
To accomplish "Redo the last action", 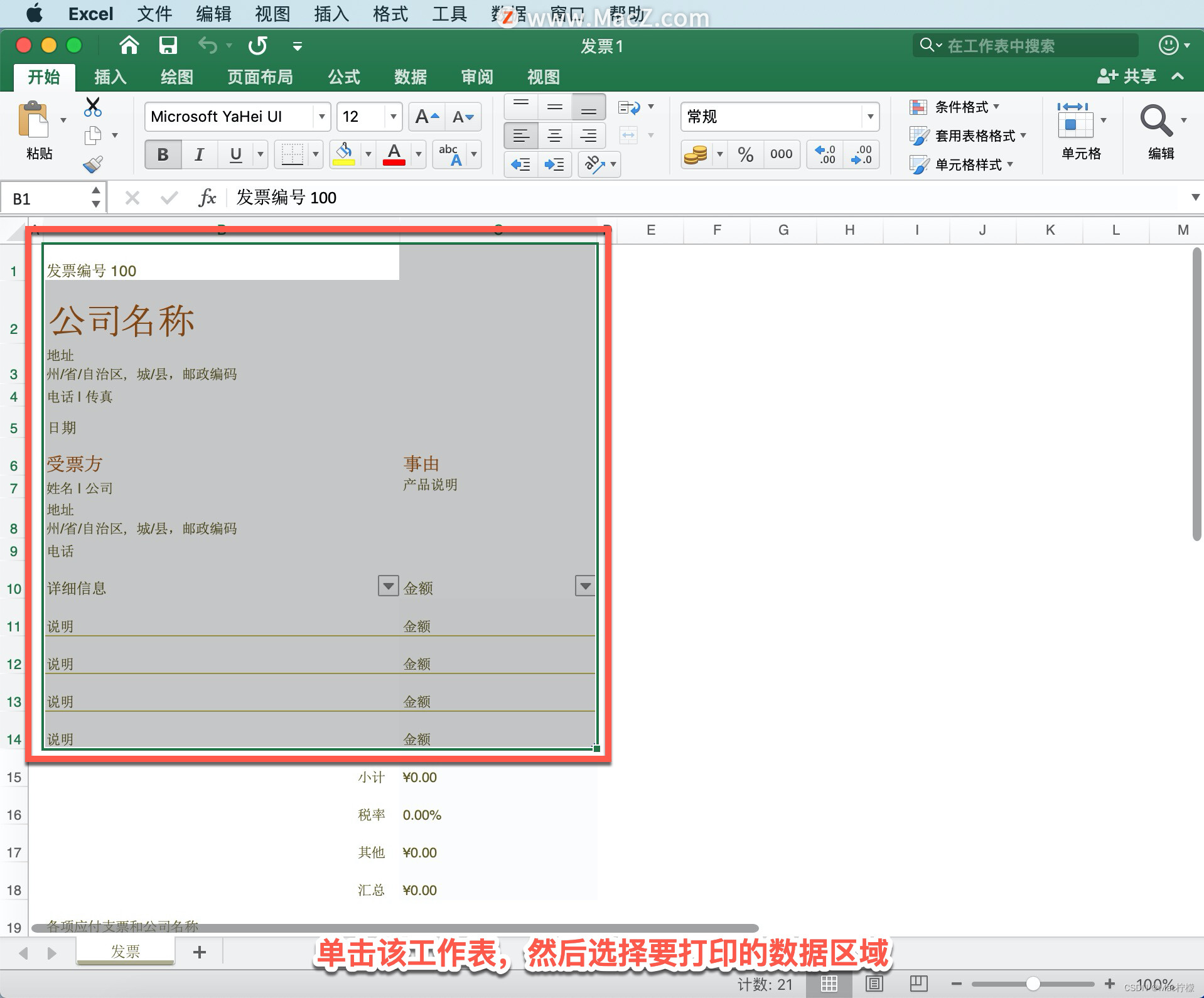I will [257, 45].
